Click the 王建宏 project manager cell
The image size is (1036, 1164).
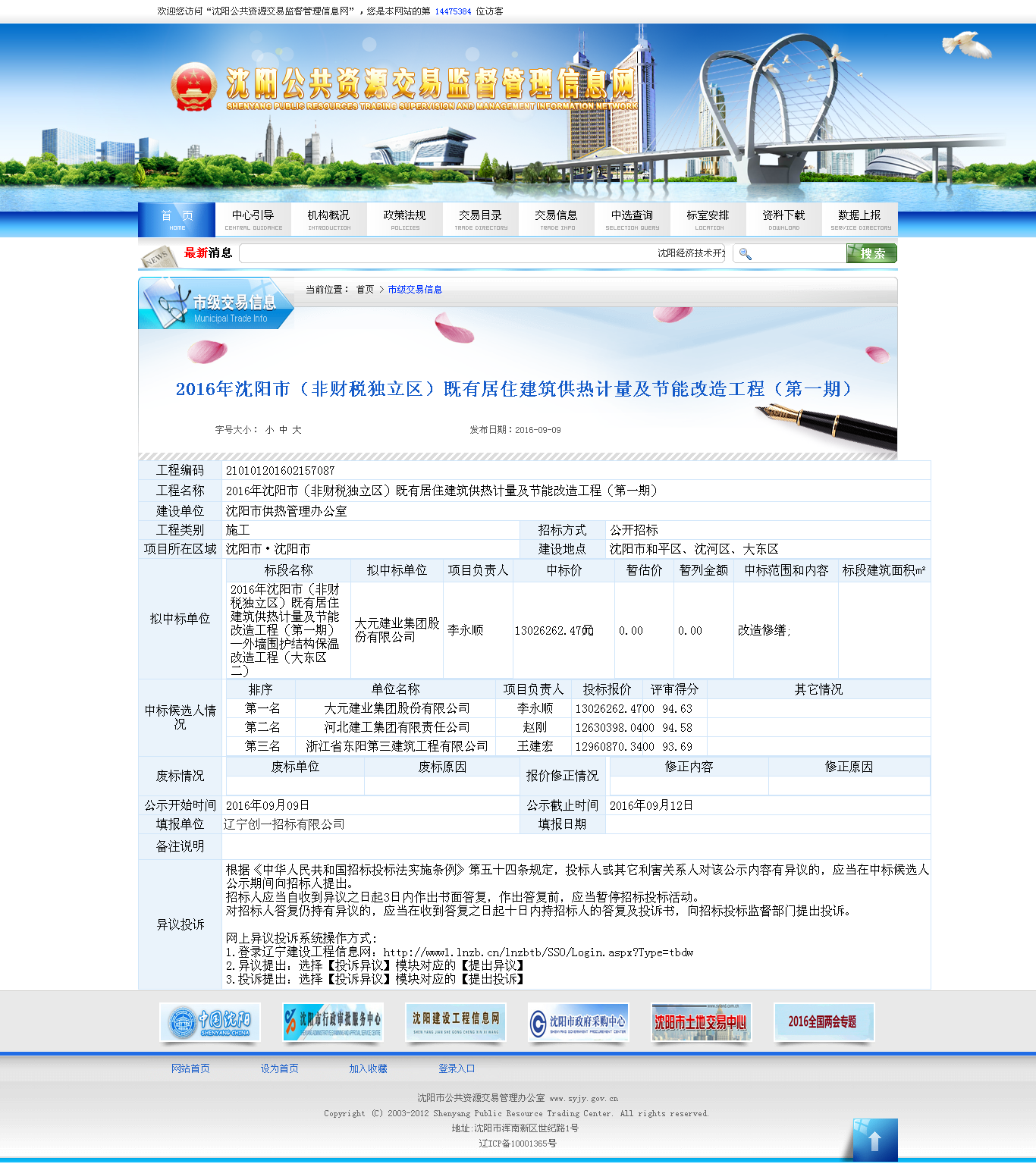tap(535, 746)
